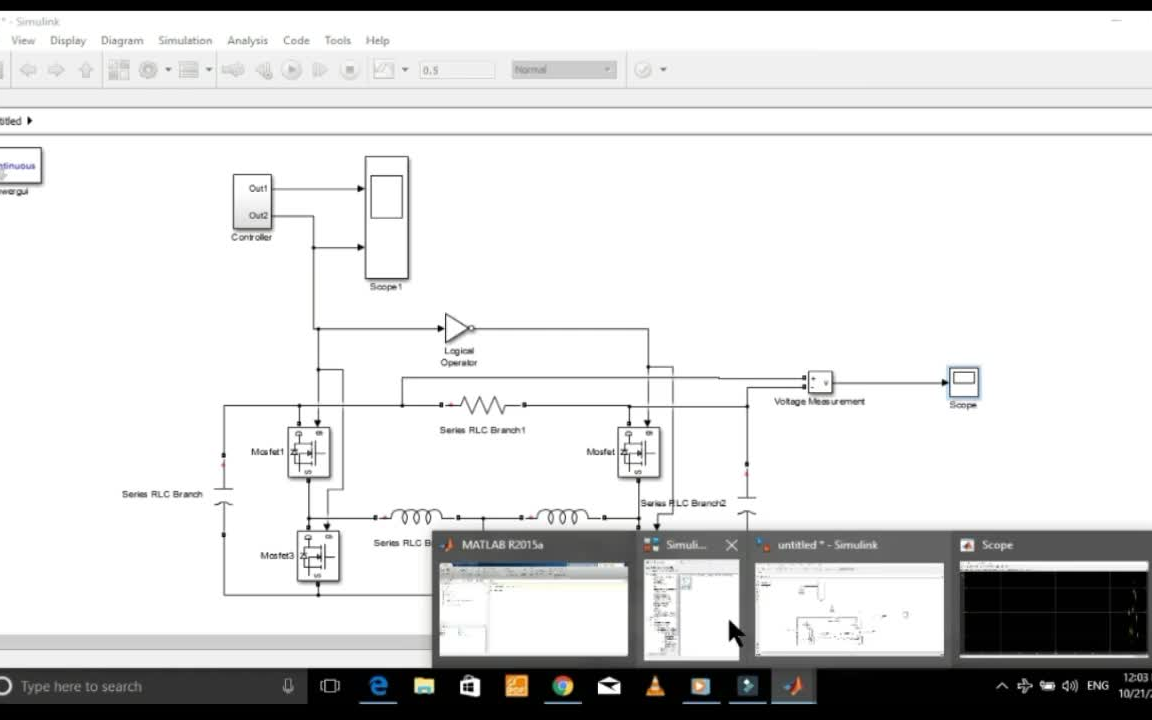Open the Normal simulation mode dropdown
Viewport: 1152px width, 720px height.
[562, 69]
